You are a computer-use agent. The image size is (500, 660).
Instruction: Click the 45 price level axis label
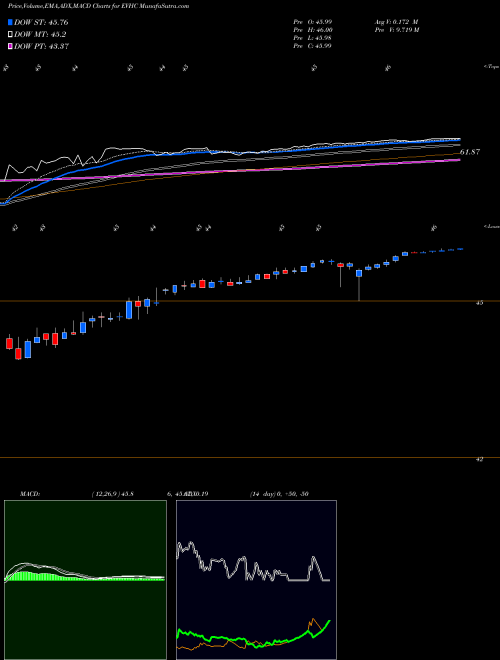tap(479, 303)
